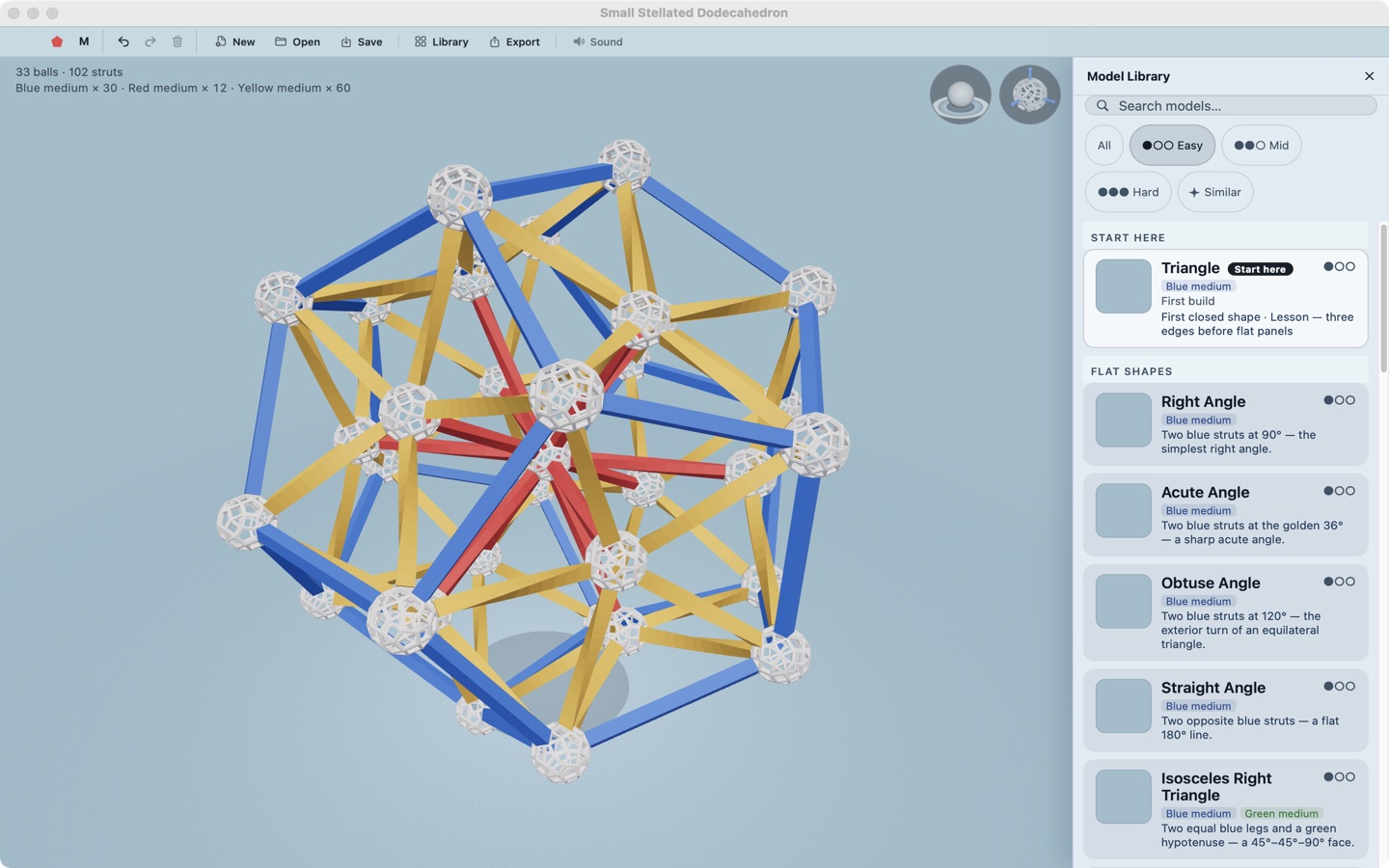Open the Acute Angle model

point(1225,515)
